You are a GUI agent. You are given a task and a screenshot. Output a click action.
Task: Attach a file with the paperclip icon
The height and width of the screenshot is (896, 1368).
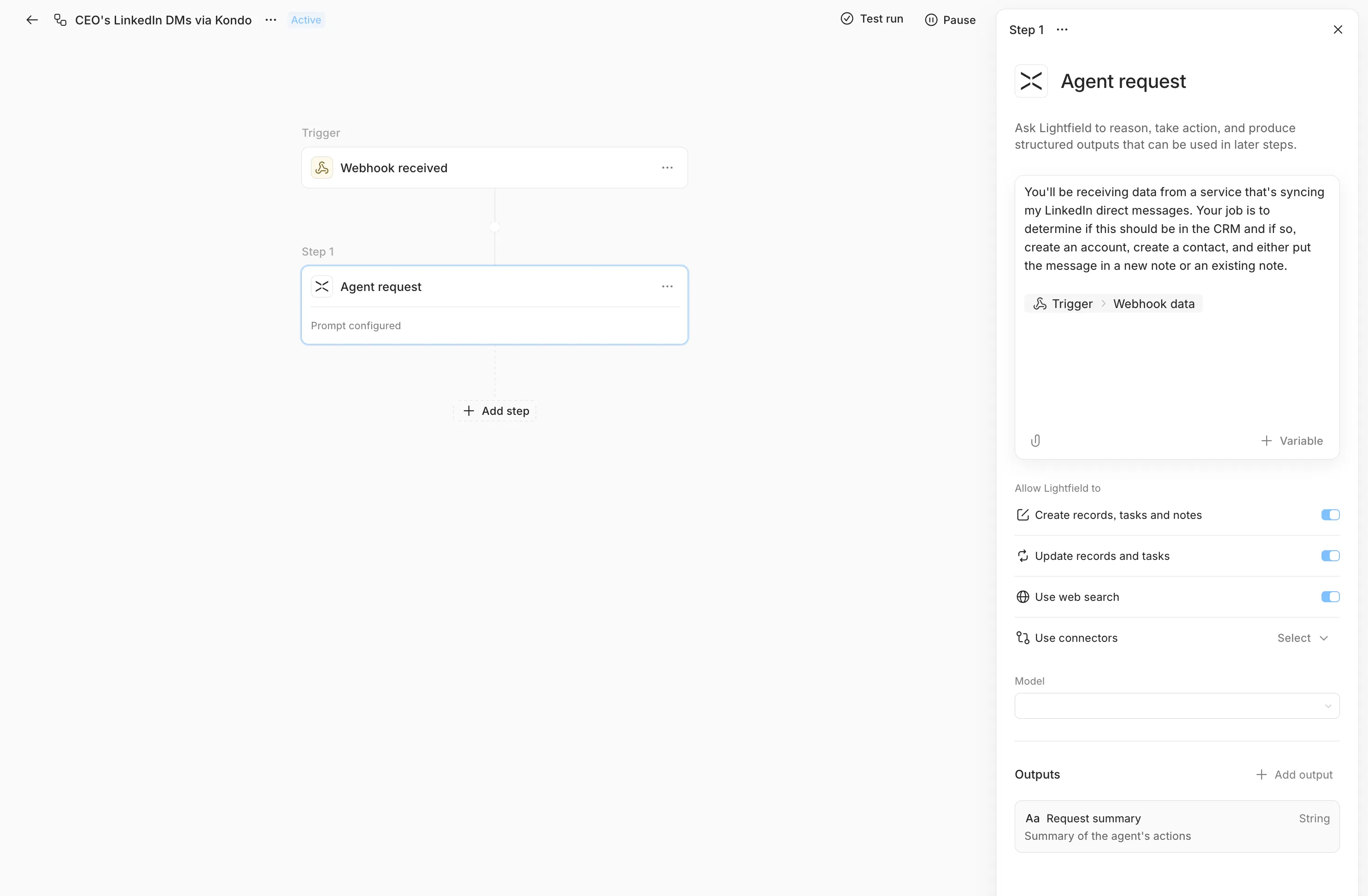point(1036,441)
